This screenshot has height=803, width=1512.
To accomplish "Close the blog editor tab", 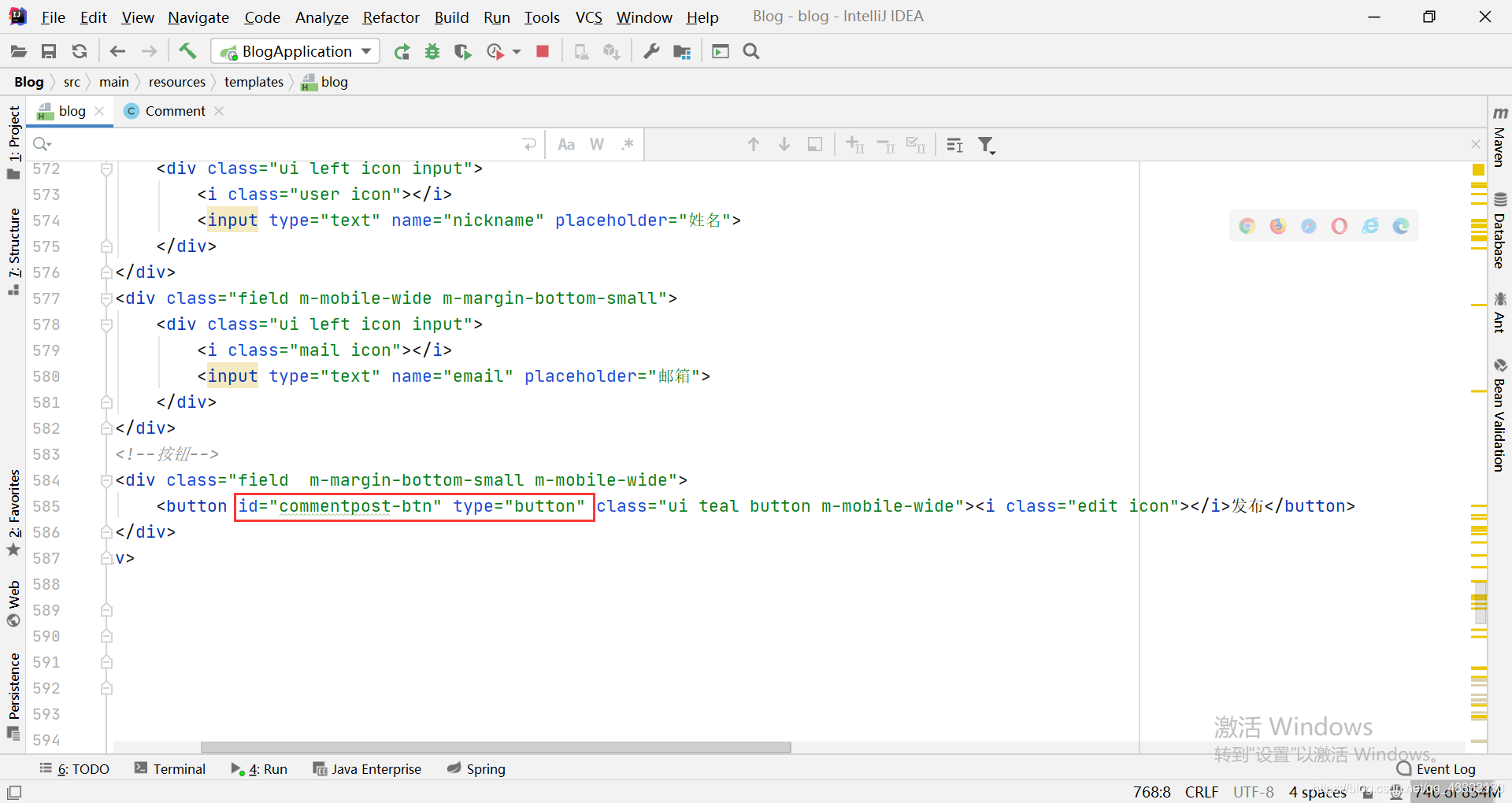I will pyautogui.click(x=100, y=111).
